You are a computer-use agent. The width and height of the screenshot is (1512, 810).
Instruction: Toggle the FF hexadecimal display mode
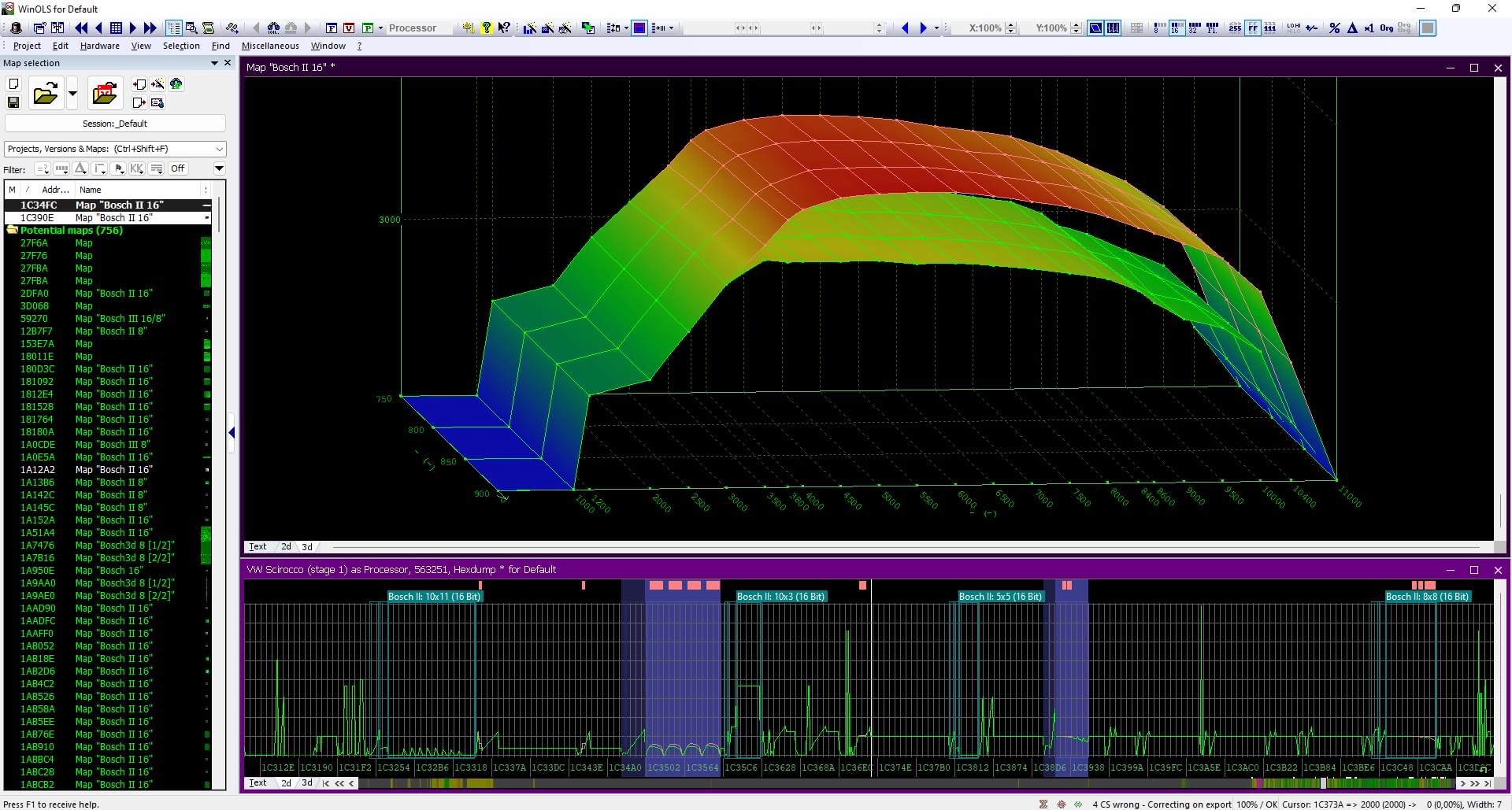tap(1252, 28)
